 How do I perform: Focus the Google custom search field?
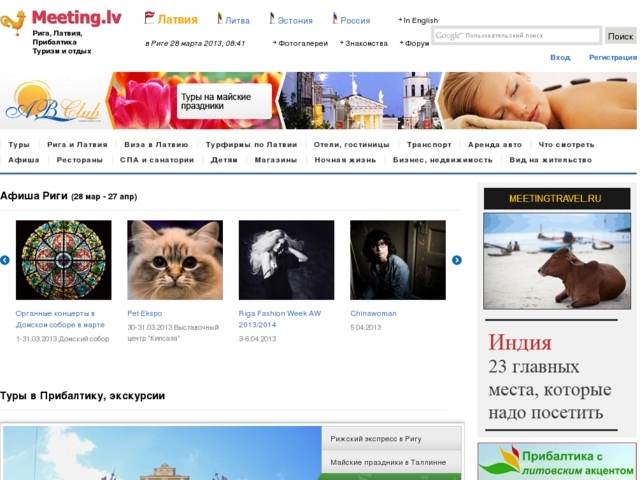(x=516, y=36)
